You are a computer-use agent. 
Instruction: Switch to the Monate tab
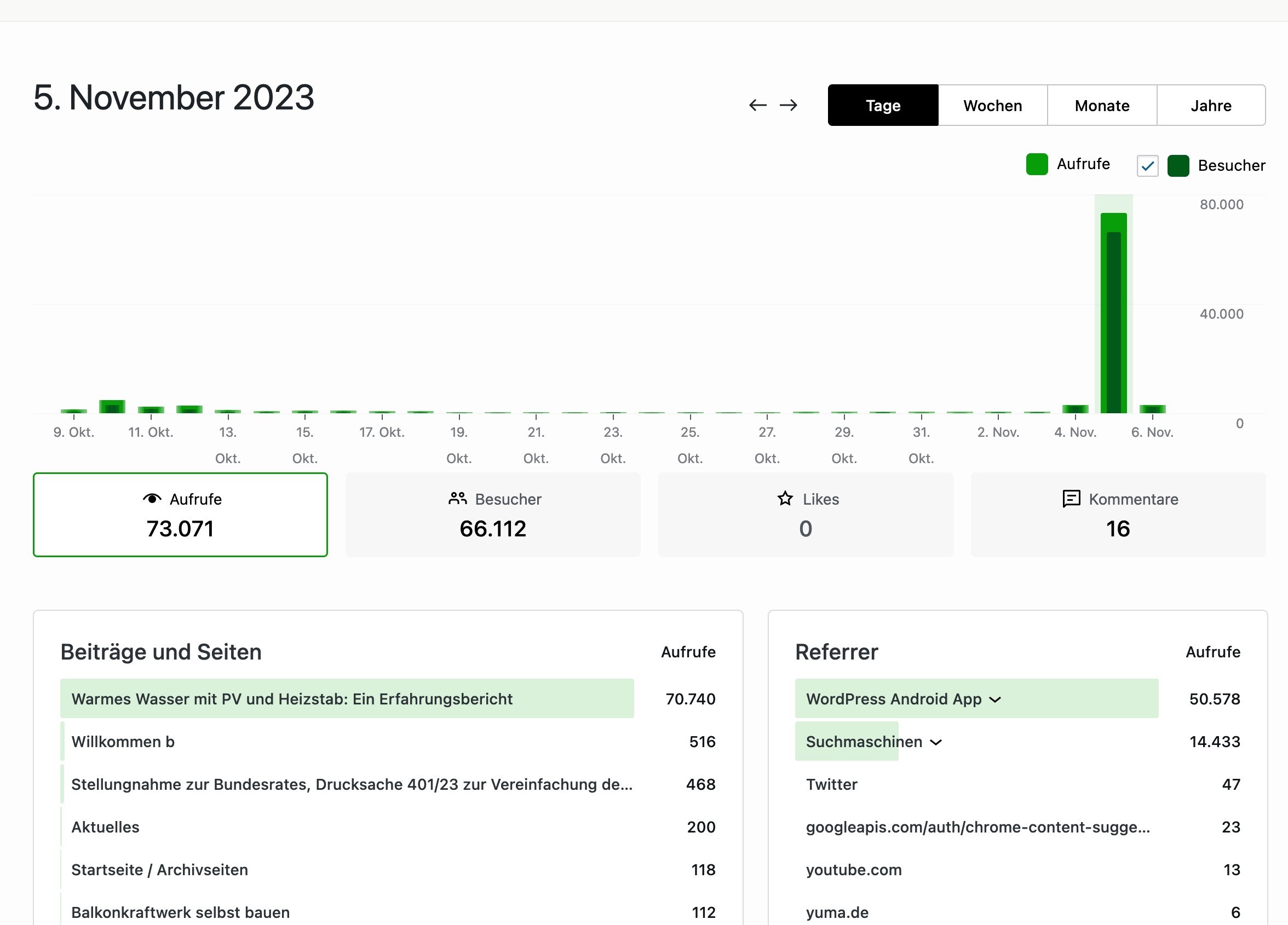coord(1102,106)
